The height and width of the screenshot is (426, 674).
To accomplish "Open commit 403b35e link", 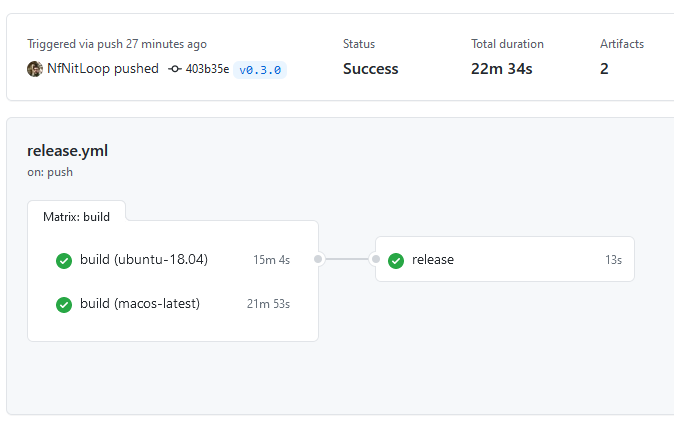I will point(207,69).
